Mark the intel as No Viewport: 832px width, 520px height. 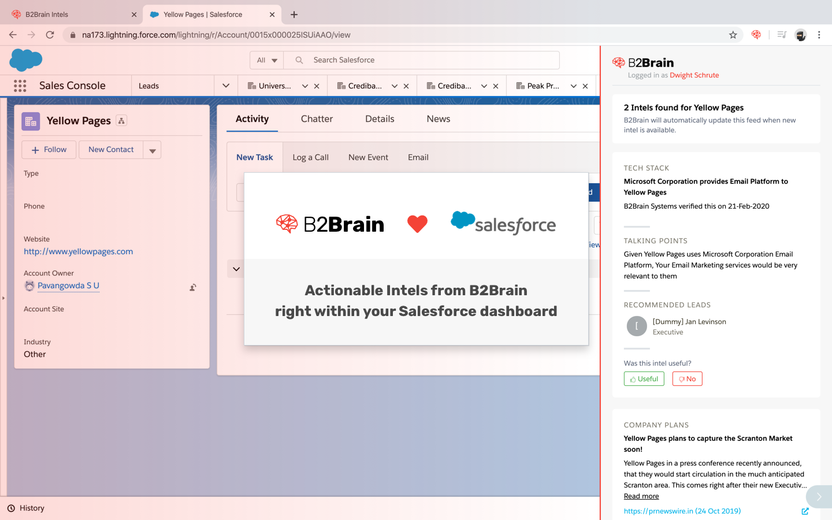pyautogui.click(x=687, y=379)
